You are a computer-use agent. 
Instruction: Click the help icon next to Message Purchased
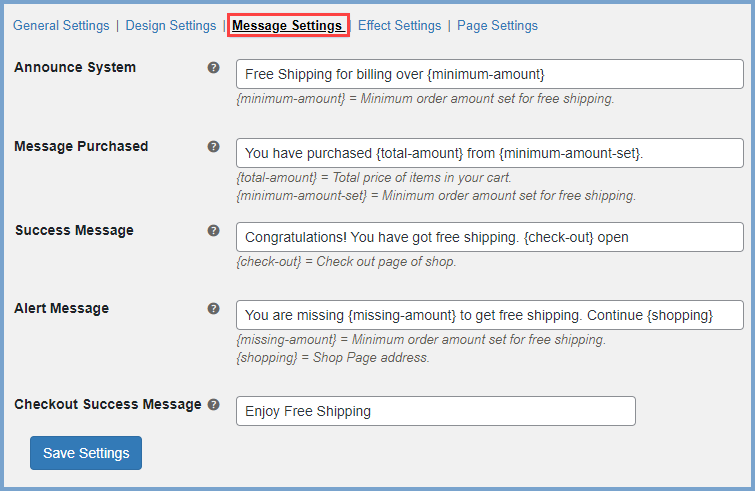pyautogui.click(x=213, y=146)
